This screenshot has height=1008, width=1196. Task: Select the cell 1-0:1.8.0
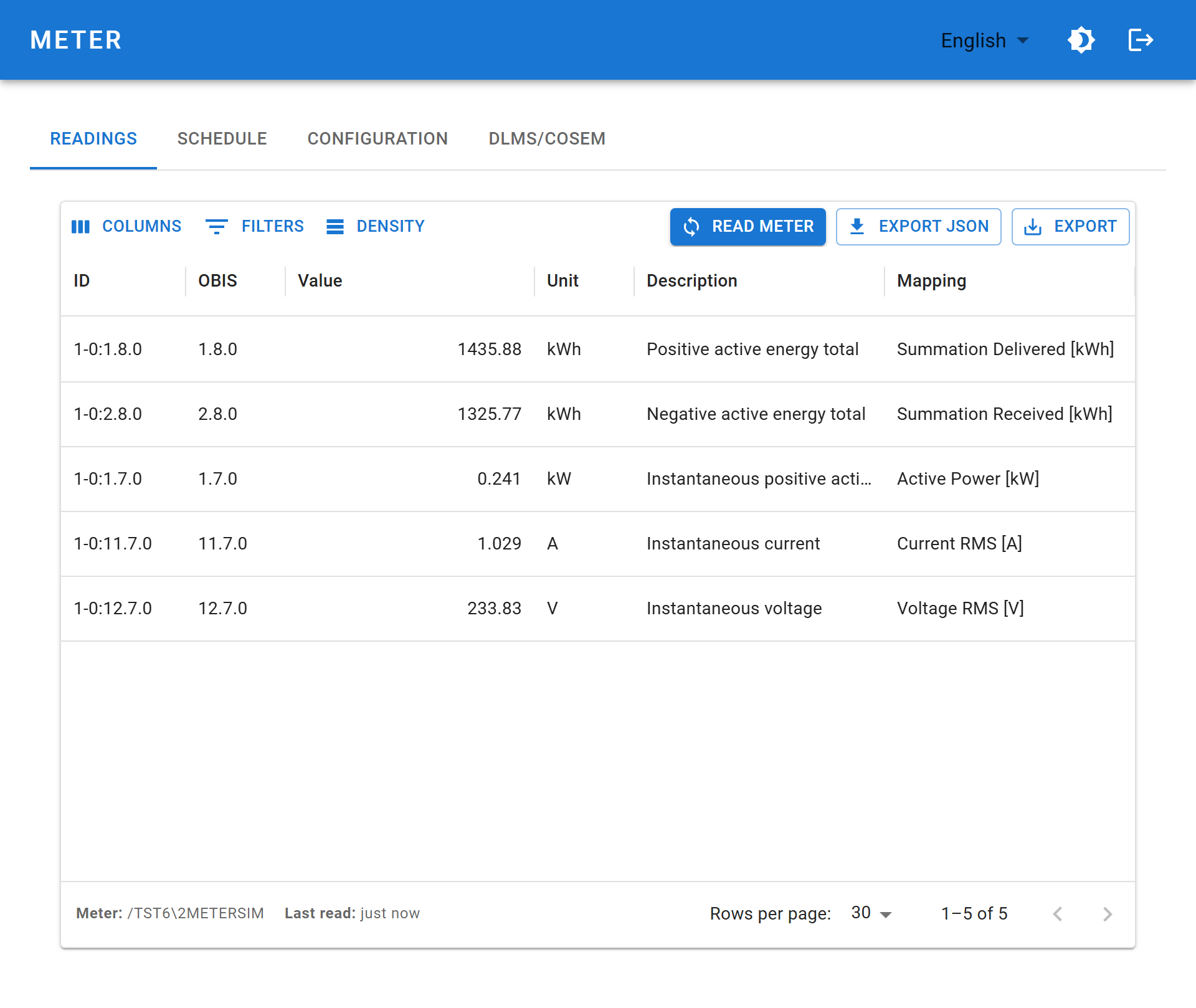tap(108, 349)
